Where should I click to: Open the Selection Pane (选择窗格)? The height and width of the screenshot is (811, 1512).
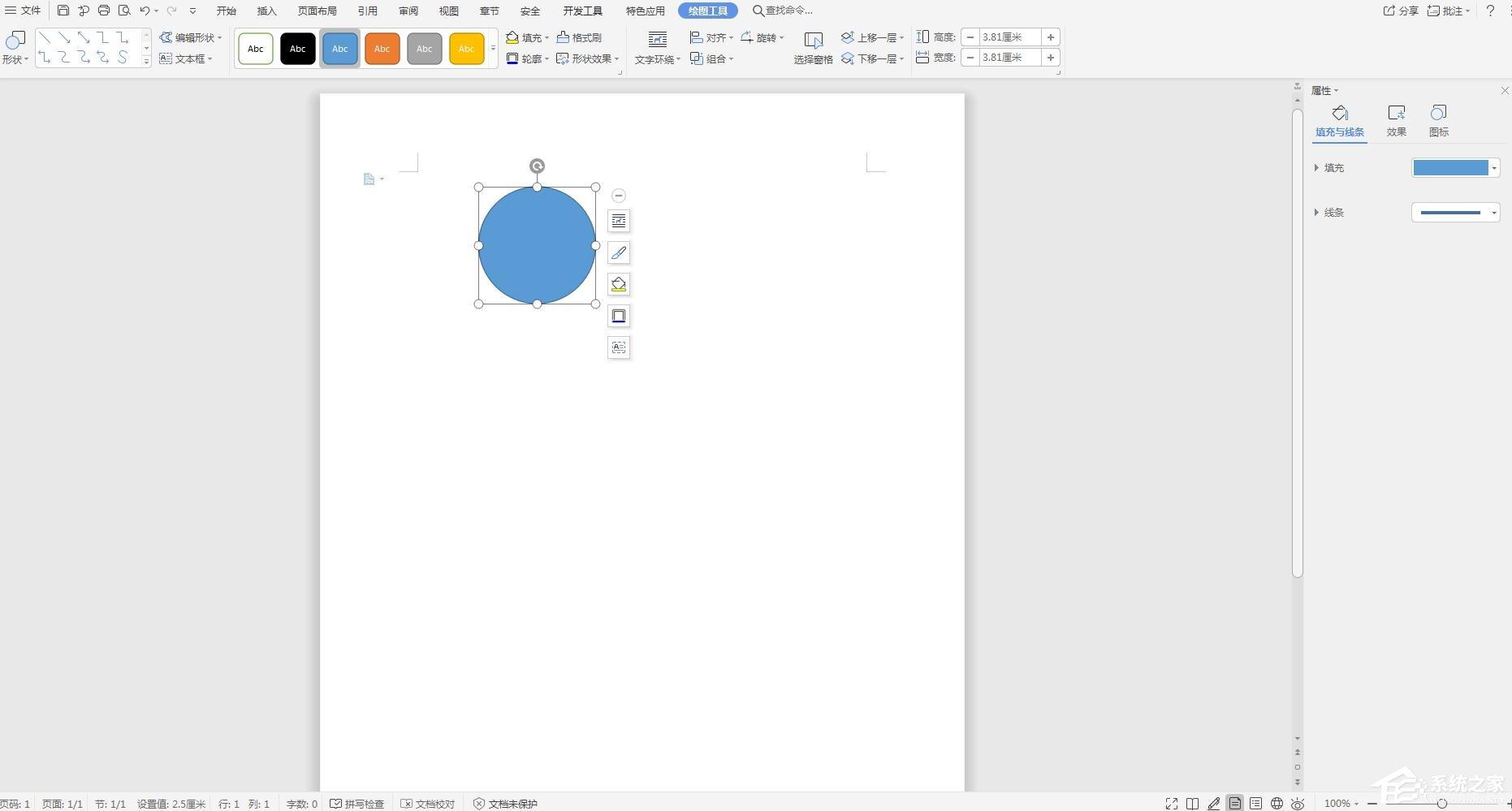813,48
